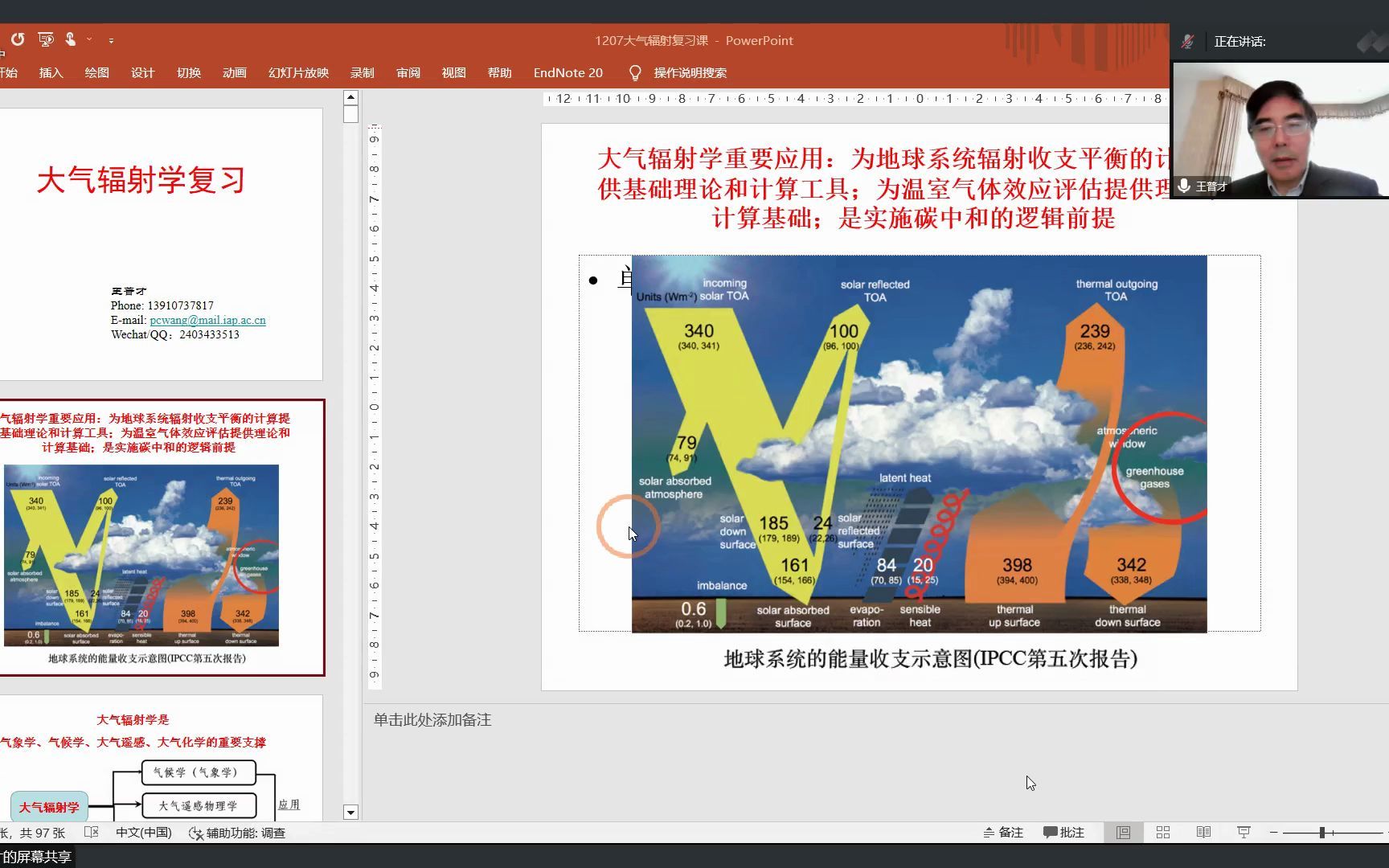Switch to Slide Sorter view icon

1163,833
